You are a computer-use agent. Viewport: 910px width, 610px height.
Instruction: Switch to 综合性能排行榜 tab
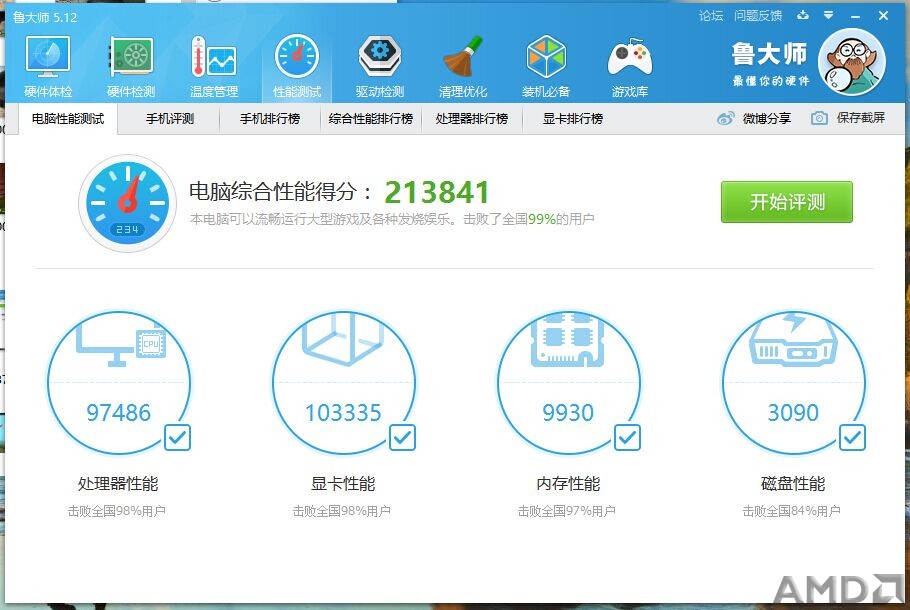(x=371, y=119)
